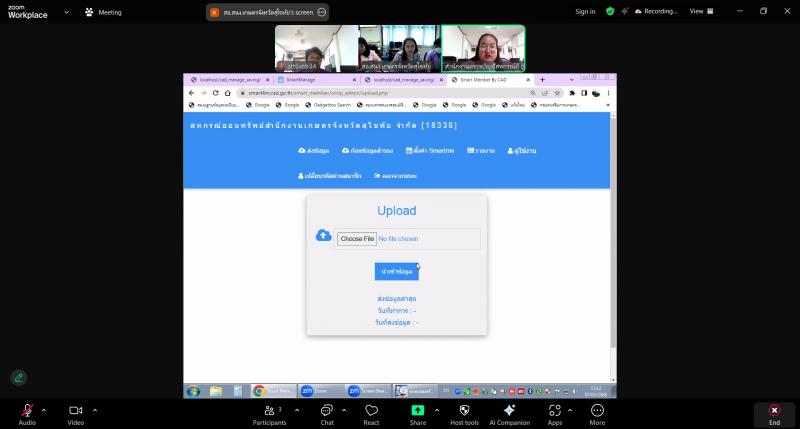This screenshot has height=429, width=800.
Task: Expand Video options arrow
Action: 95,410
